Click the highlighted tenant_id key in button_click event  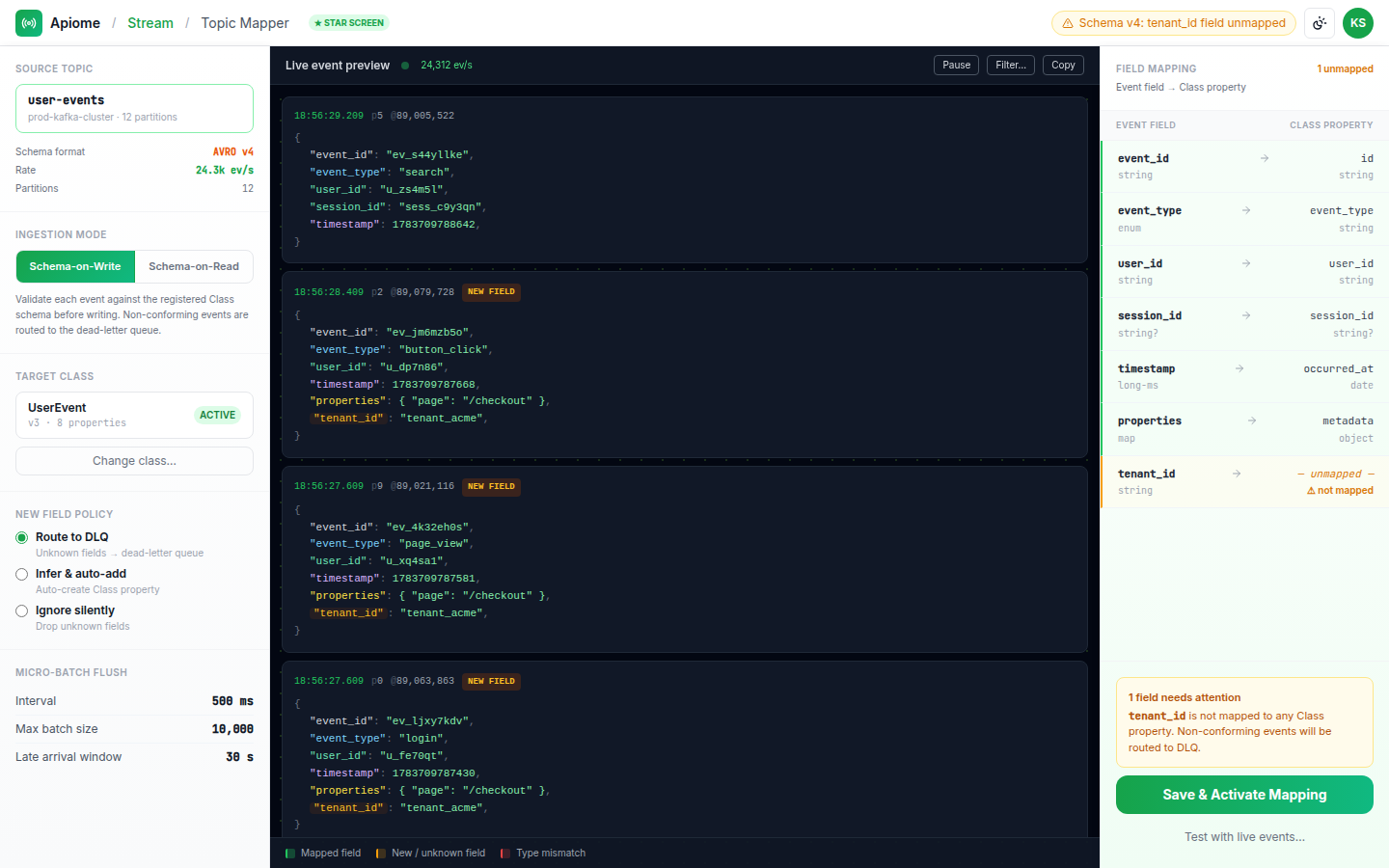[x=348, y=419]
